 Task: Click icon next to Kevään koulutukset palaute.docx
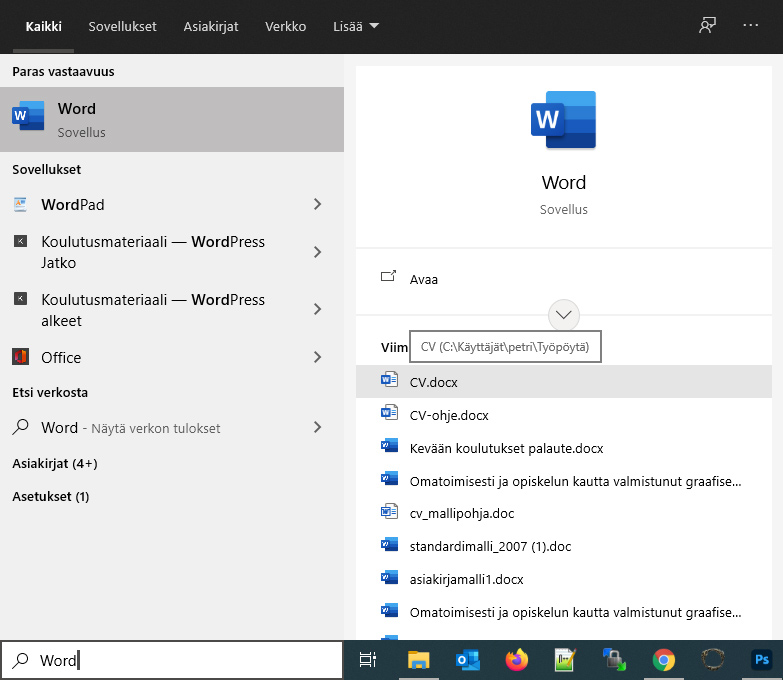click(389, 445)
